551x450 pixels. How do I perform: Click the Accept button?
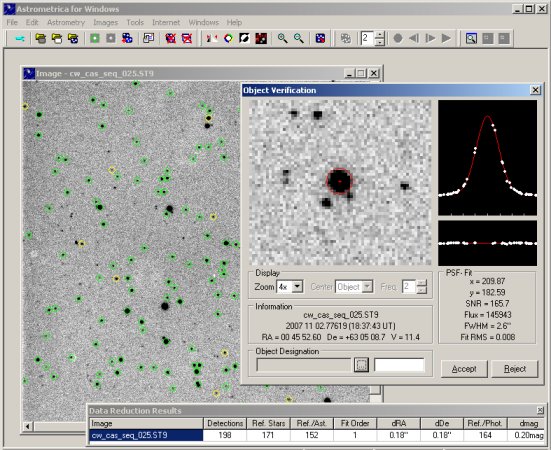click(464, 369)
